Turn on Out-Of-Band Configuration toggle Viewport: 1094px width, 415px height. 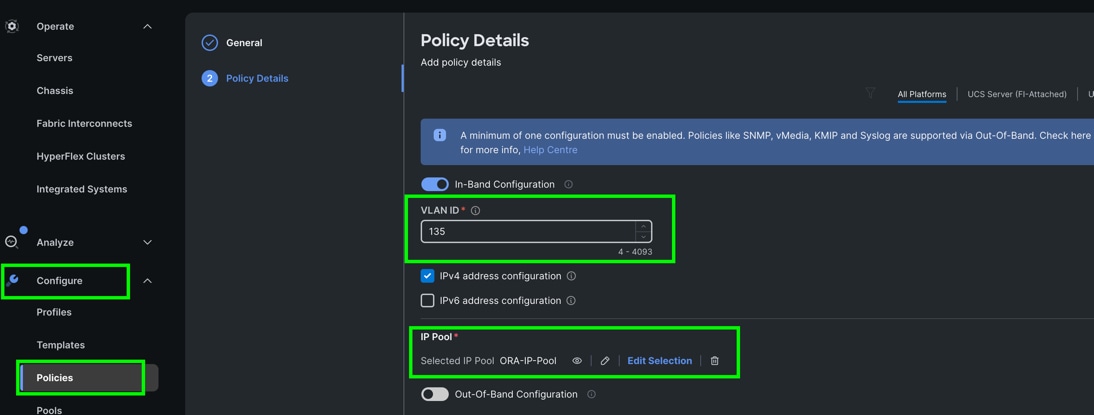pos(435,395)
